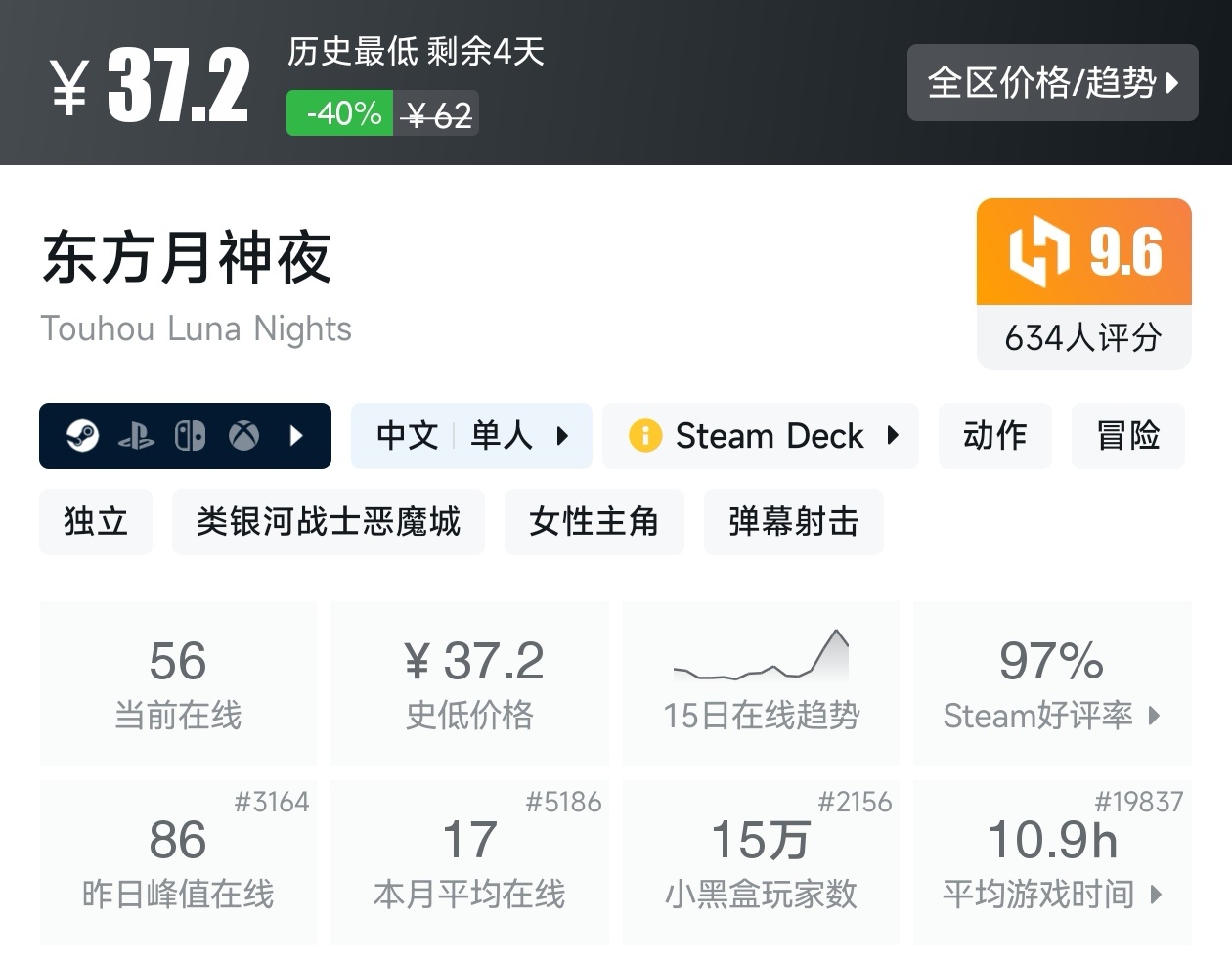Click the PlayStation platform icon
This screenshot has width=1232, height=962.
(x=136, y=436)
